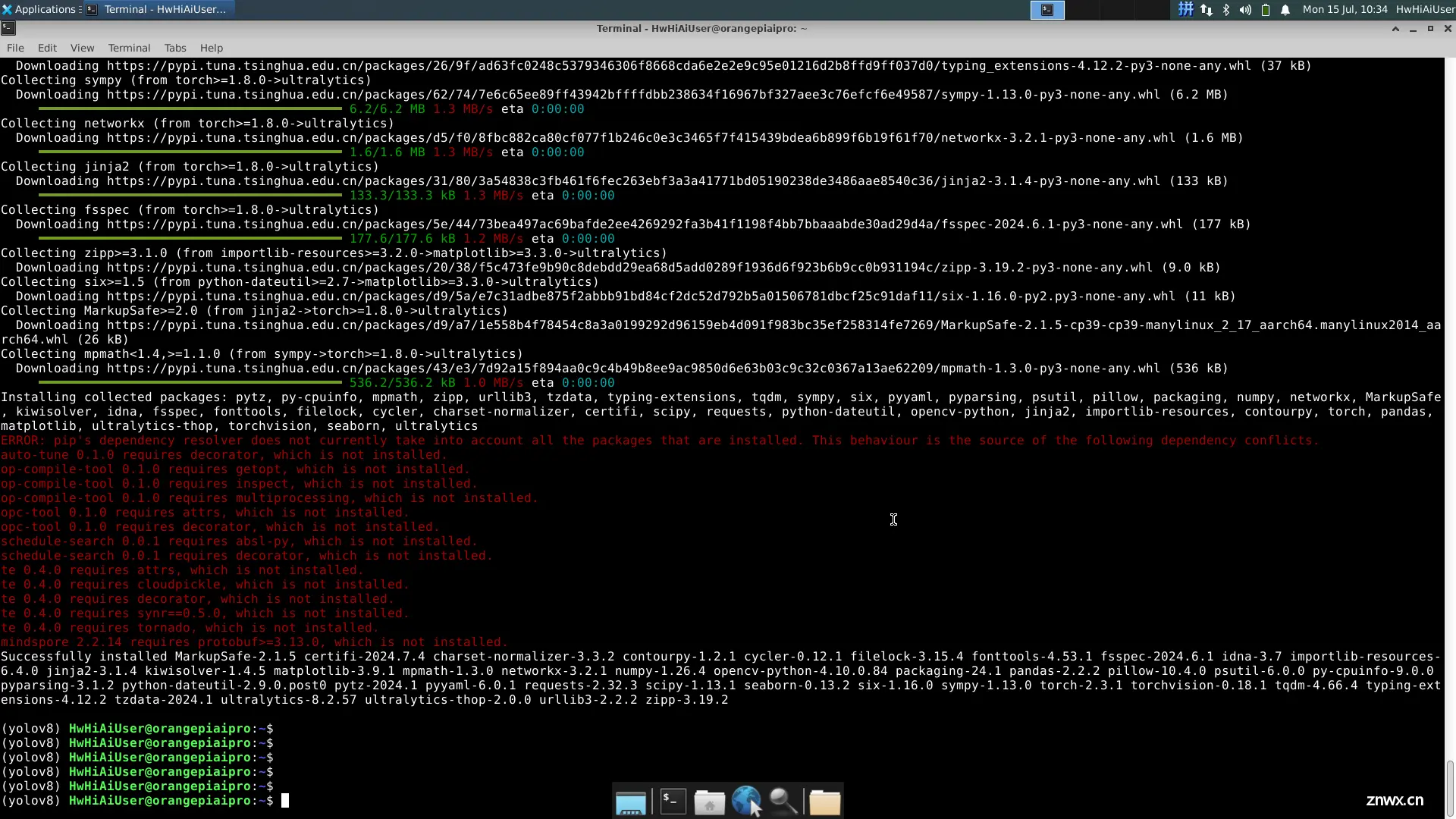
Task: Open the Edit menu
Action: point(47,48)
